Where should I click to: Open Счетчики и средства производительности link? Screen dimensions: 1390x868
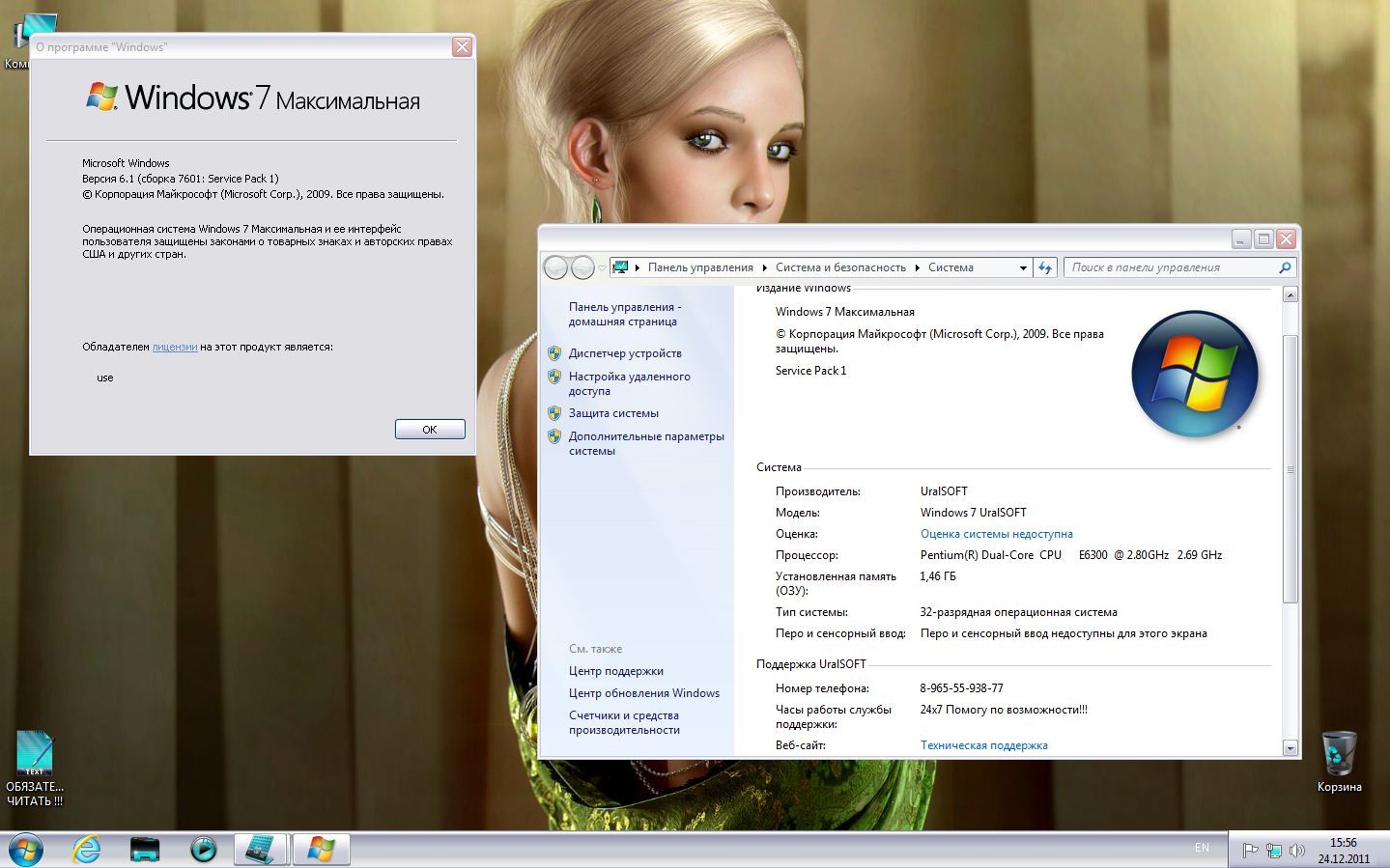624,722
